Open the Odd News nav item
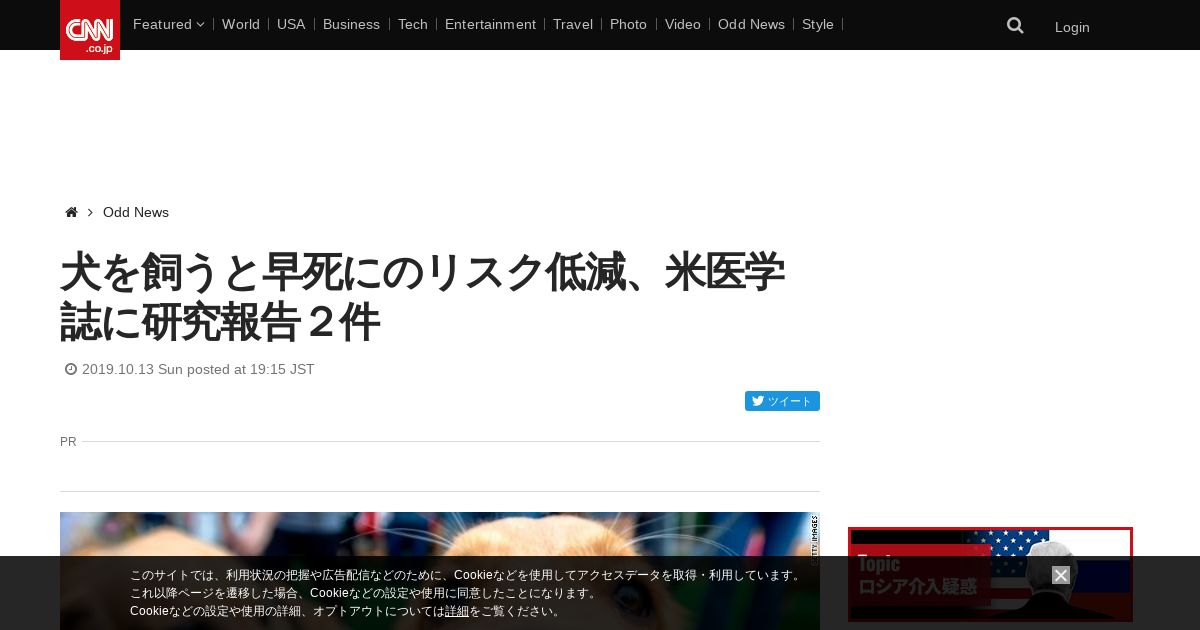The image size is (1200, 630). point(751,24)
